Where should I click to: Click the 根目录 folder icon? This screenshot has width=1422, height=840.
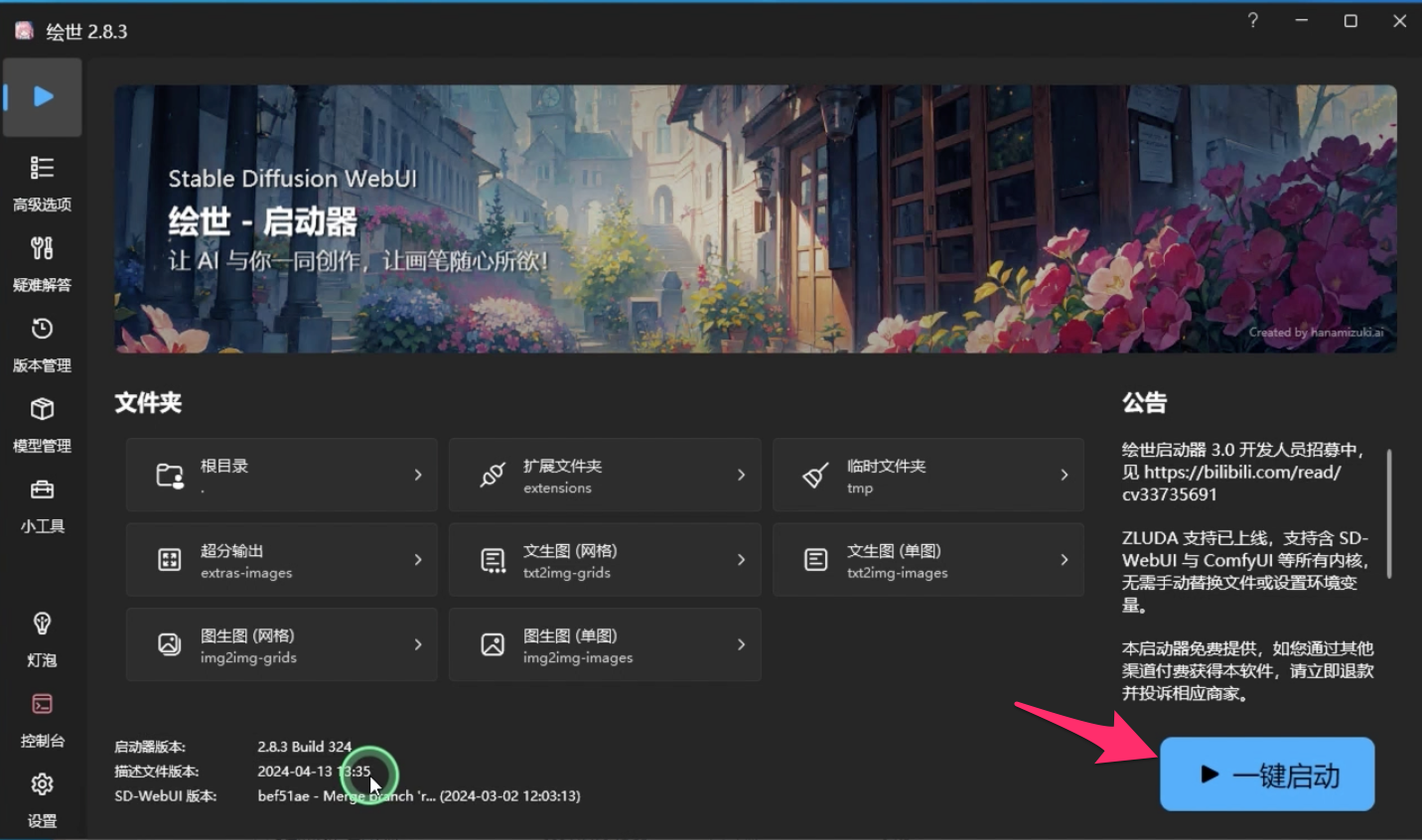[170, 476]
